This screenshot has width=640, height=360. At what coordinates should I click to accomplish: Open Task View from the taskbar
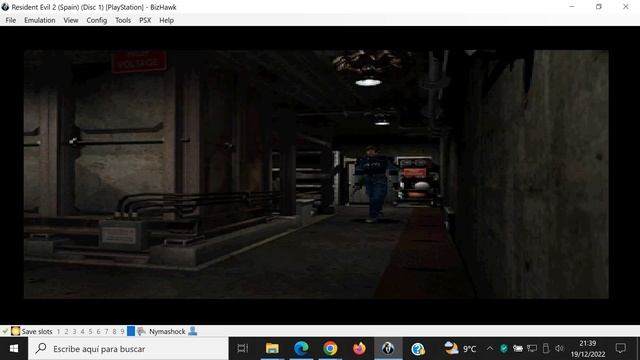[x=242, y=349]
